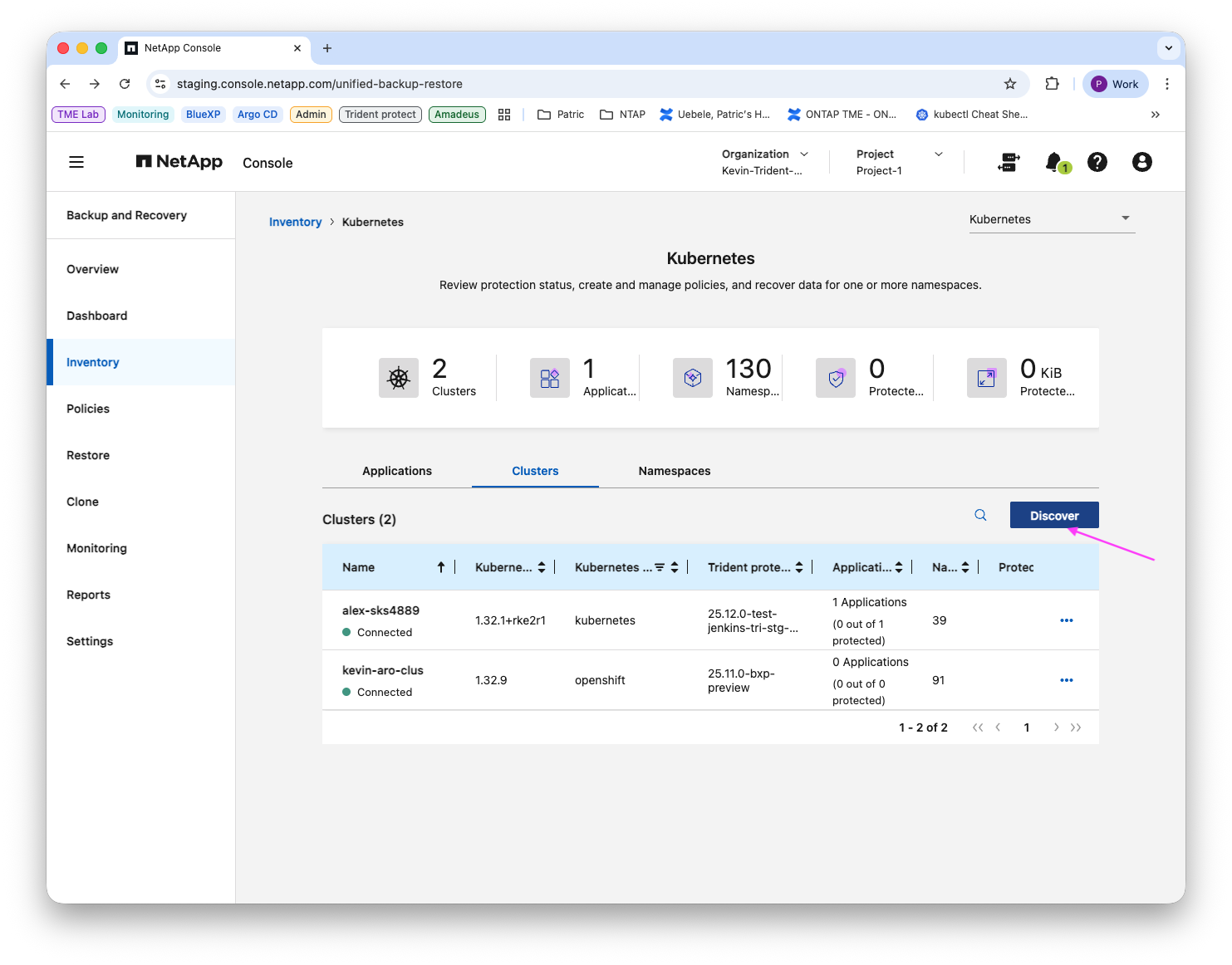Open filter on Kubernetes distribution column
This screenshot has width=1232, height=965.
(660, 567)
